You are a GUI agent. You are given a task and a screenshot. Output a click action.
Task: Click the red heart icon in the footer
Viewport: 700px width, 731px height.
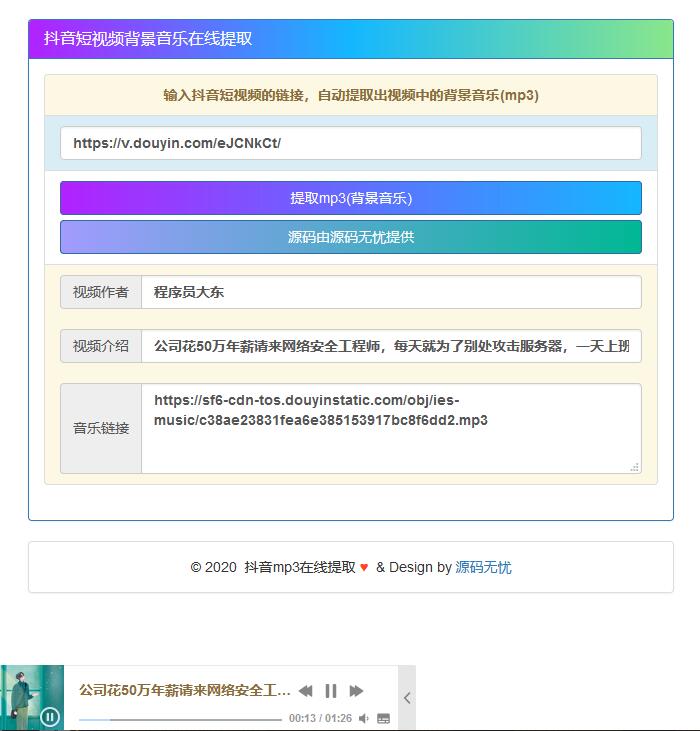[x=364, y=567]
